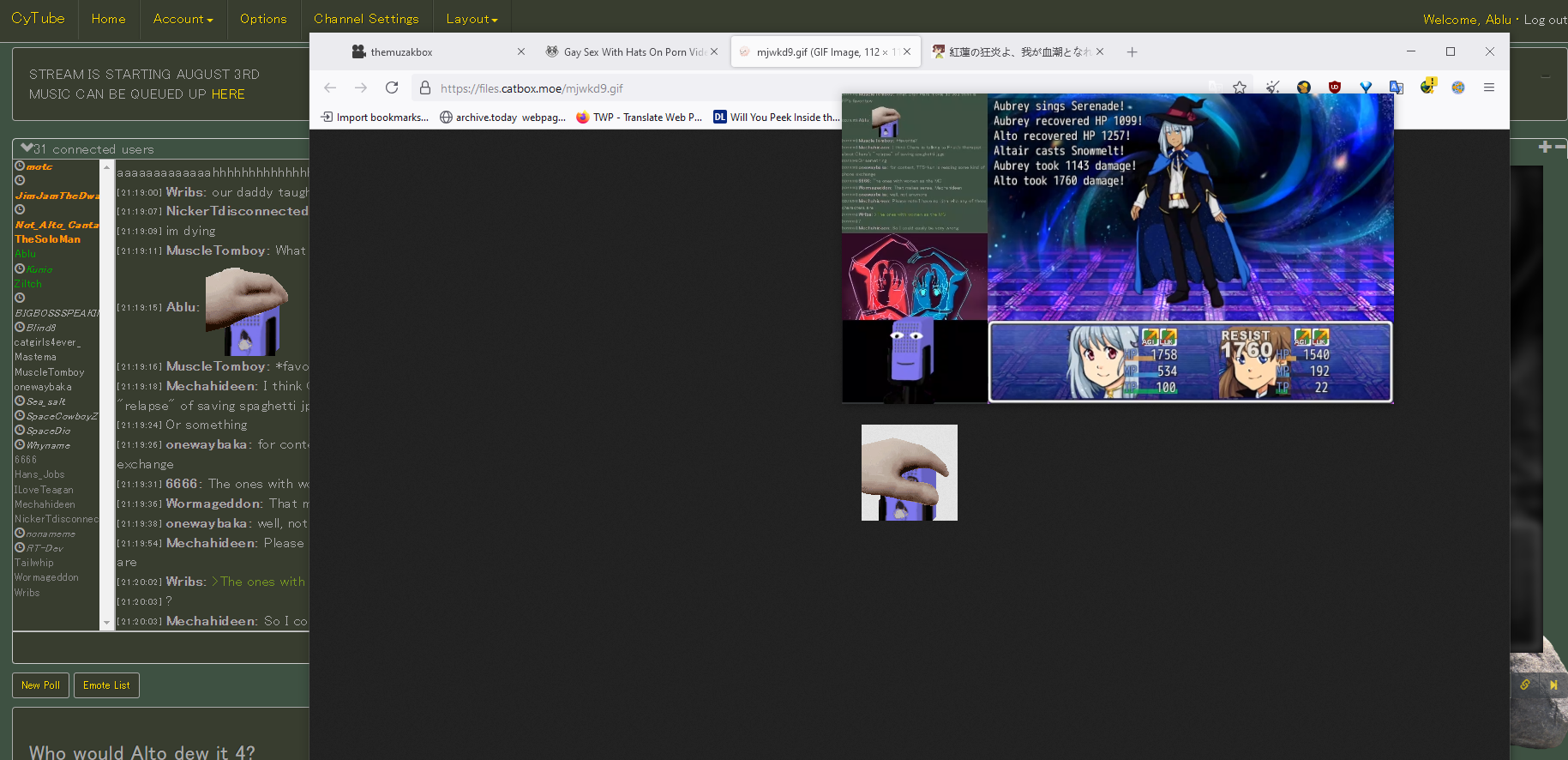The height and width of the screenshot is (760, 1568).
Task: Close the mjwkd9.gif tab
Action: [x=907, y=52]
